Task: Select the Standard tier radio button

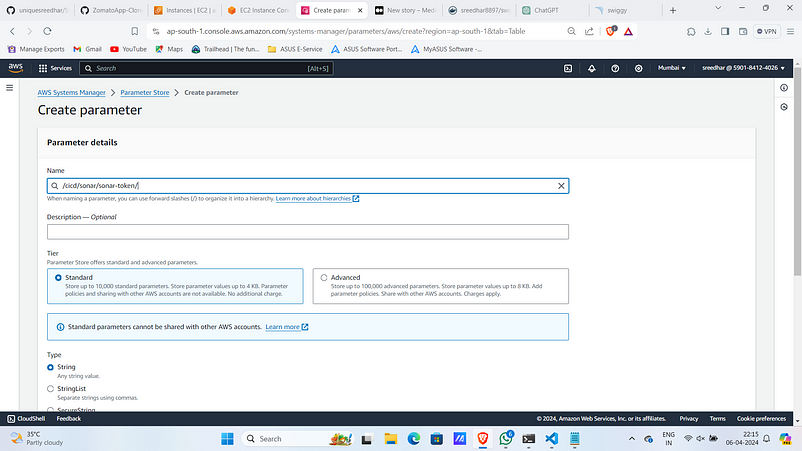Action: [58, 278]
